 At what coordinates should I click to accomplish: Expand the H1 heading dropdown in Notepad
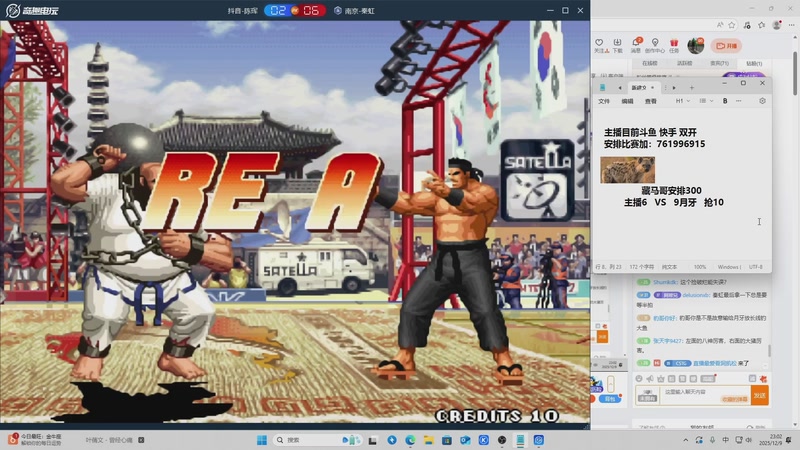[683, 101]
